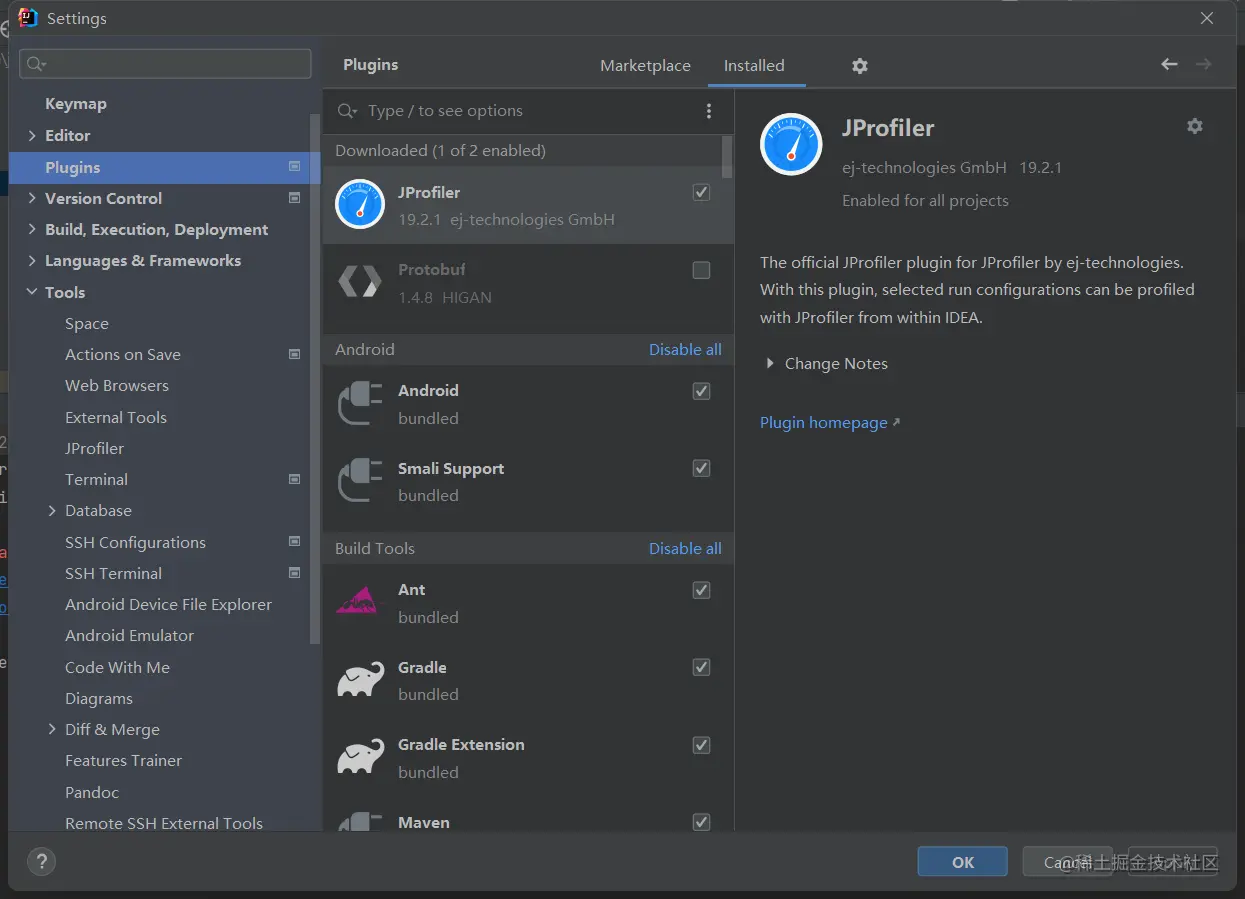1245x899 pixels.
Task: Click the magnifier icon in plugin search
Action: [347, 111]
